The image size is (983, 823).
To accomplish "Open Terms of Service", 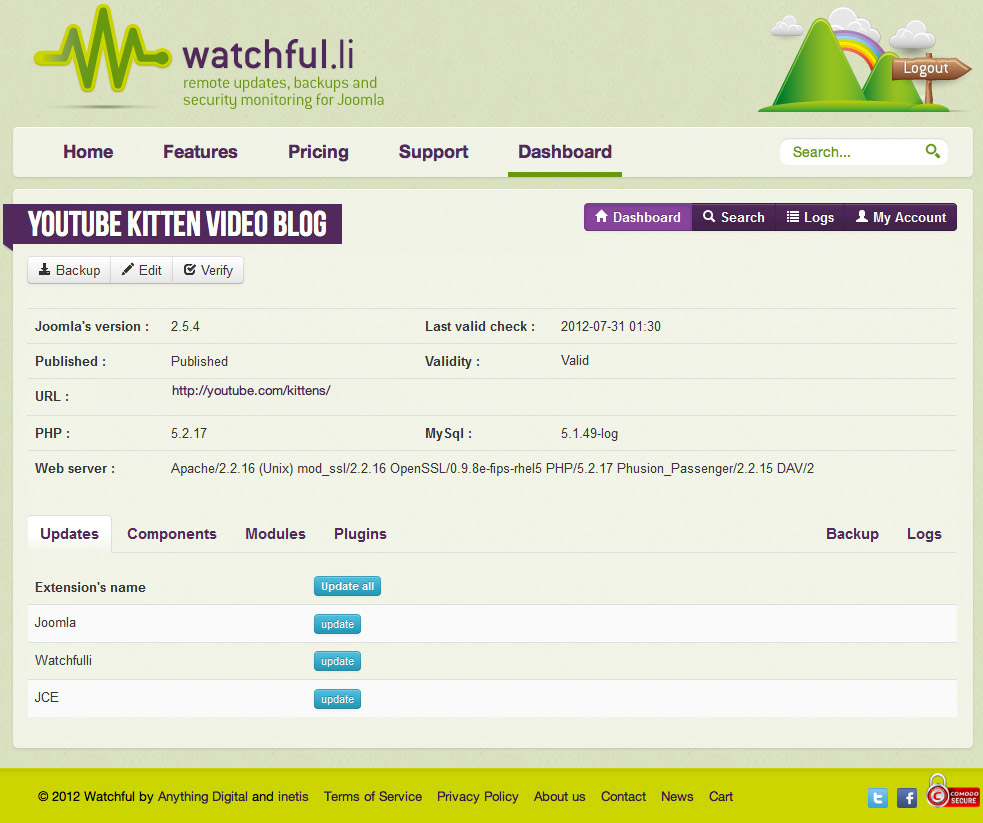I will (372, 797).
